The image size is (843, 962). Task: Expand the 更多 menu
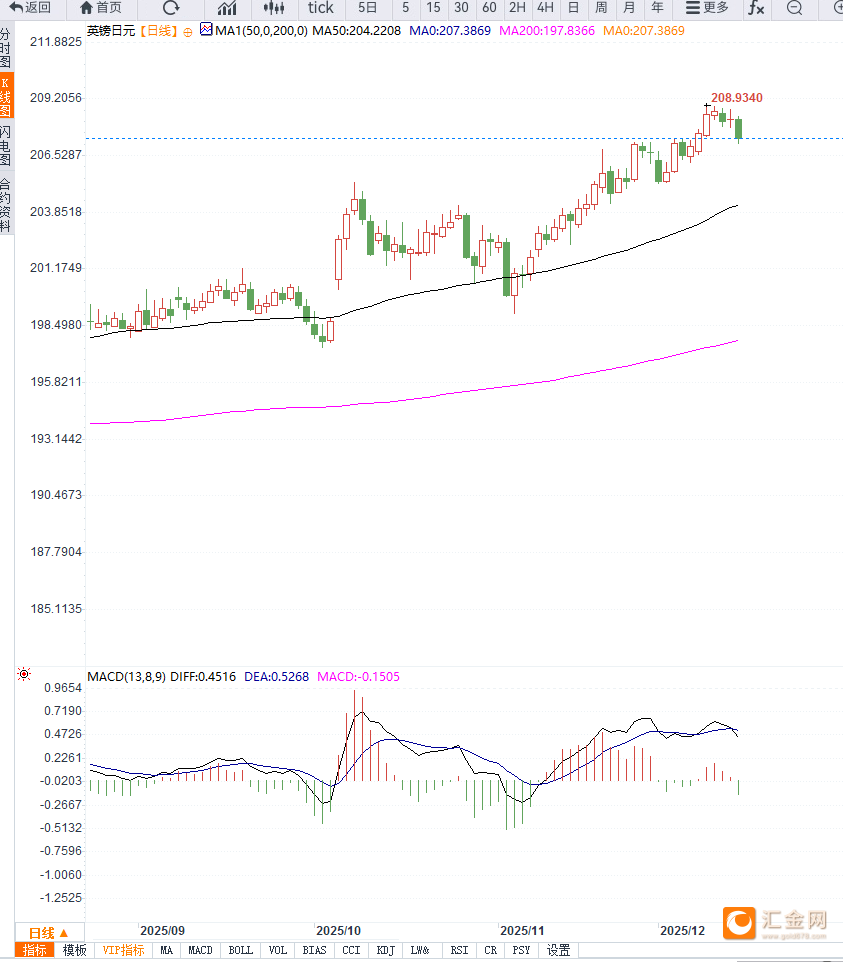[707, 8]
